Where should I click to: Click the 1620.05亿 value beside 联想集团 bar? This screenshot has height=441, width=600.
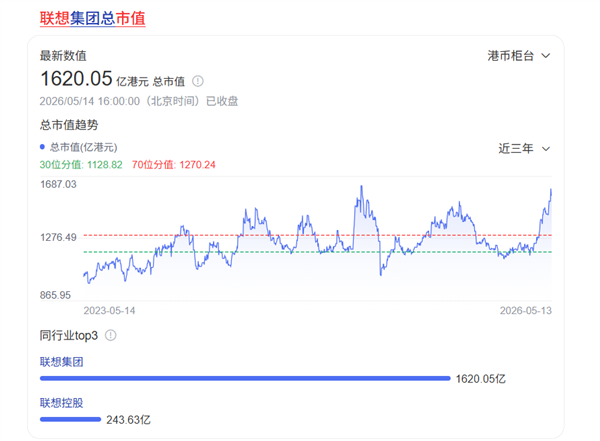481,379
